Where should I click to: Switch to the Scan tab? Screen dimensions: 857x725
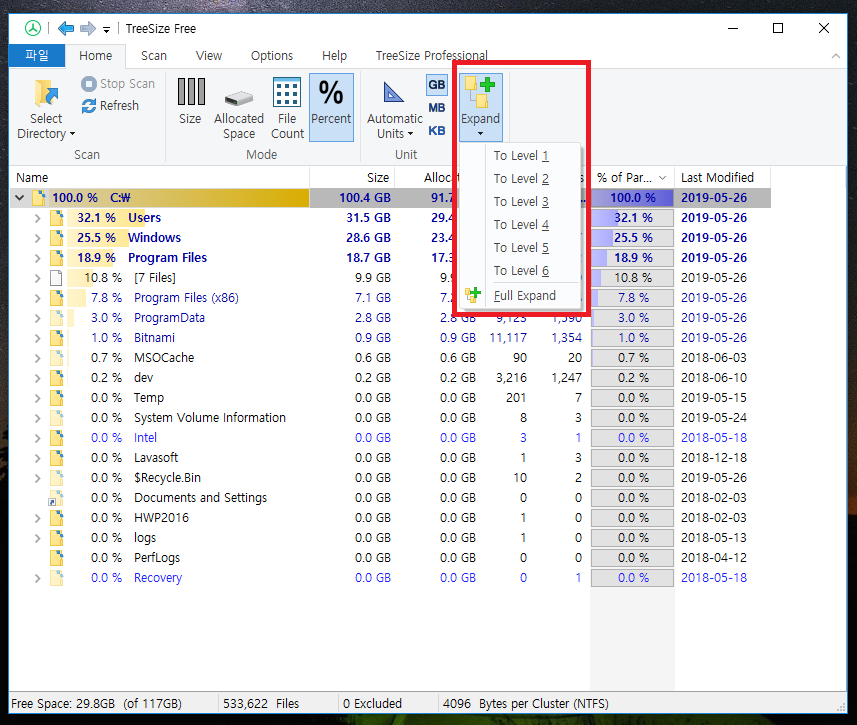click(154, 56)
